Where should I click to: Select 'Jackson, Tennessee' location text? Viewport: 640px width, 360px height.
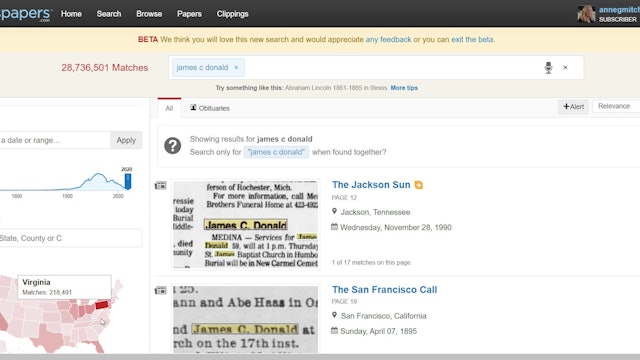point(376,212)
